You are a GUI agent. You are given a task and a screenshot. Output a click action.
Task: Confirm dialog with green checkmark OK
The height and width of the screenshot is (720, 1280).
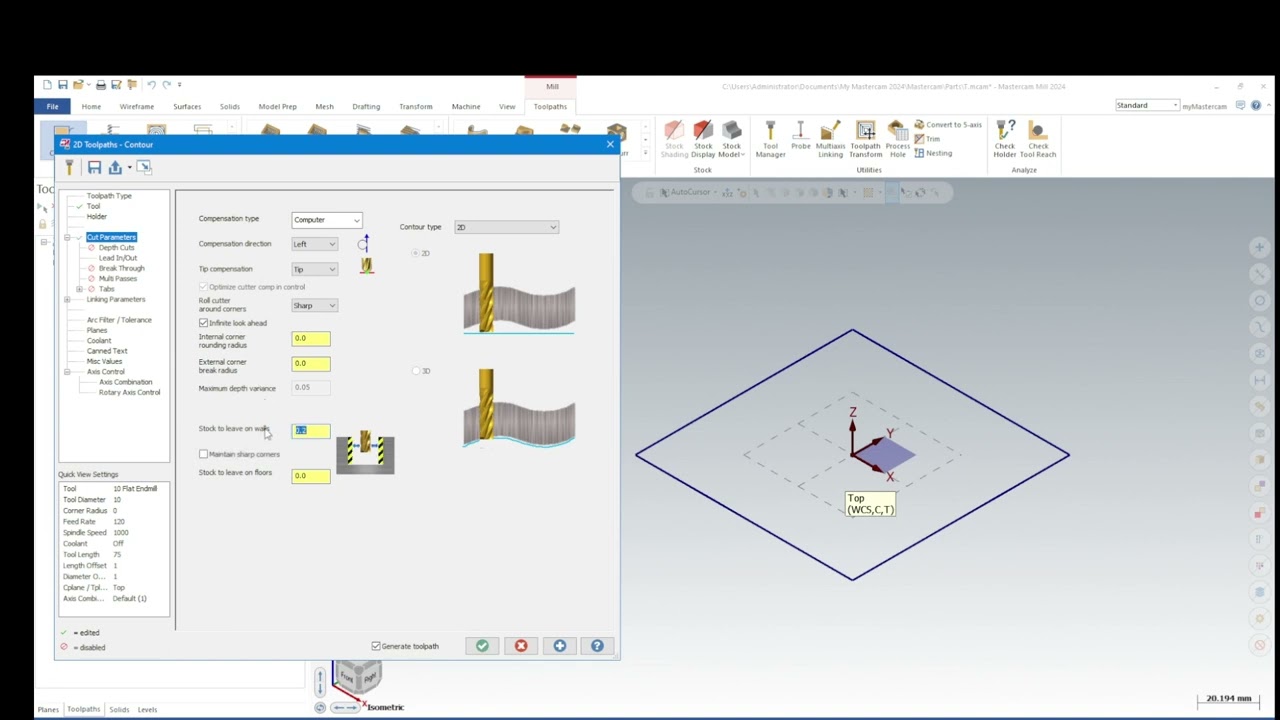coord(482,646)
